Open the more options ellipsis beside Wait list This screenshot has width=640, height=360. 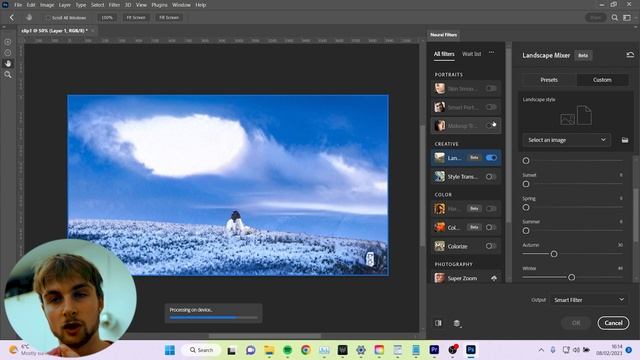click(491, 53)
